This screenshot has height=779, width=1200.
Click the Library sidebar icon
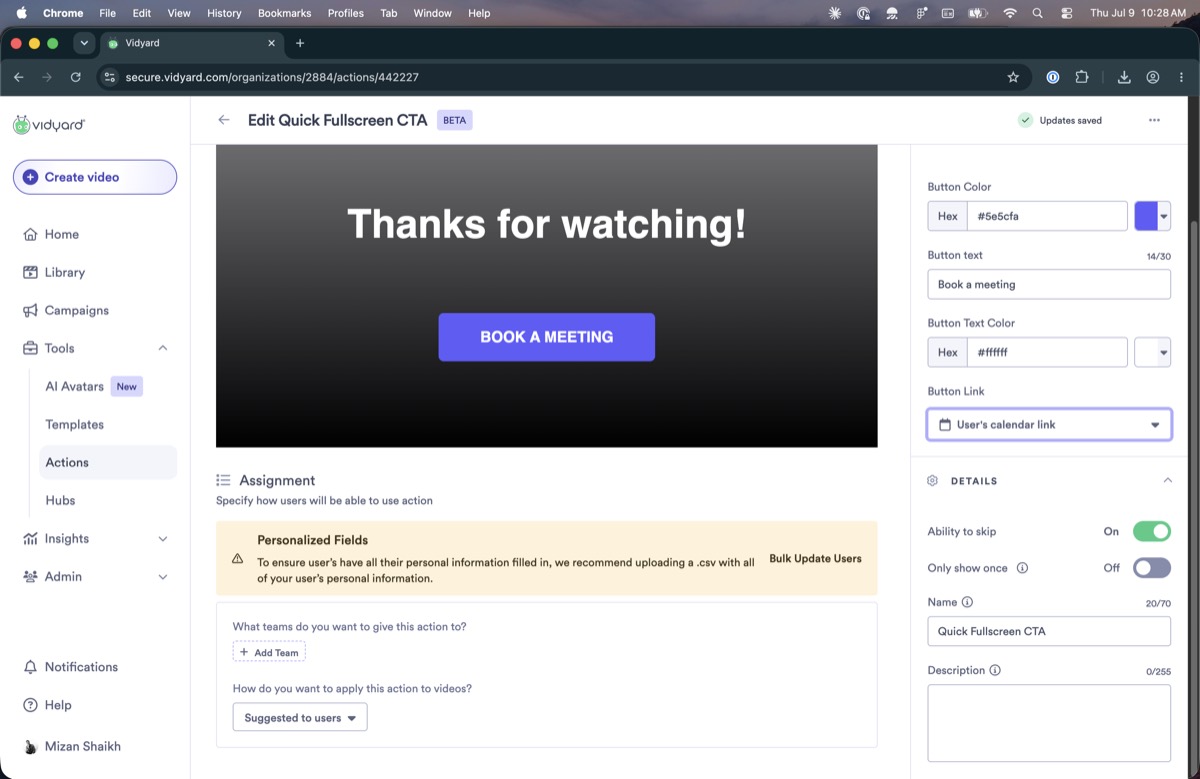click(30, 272)
